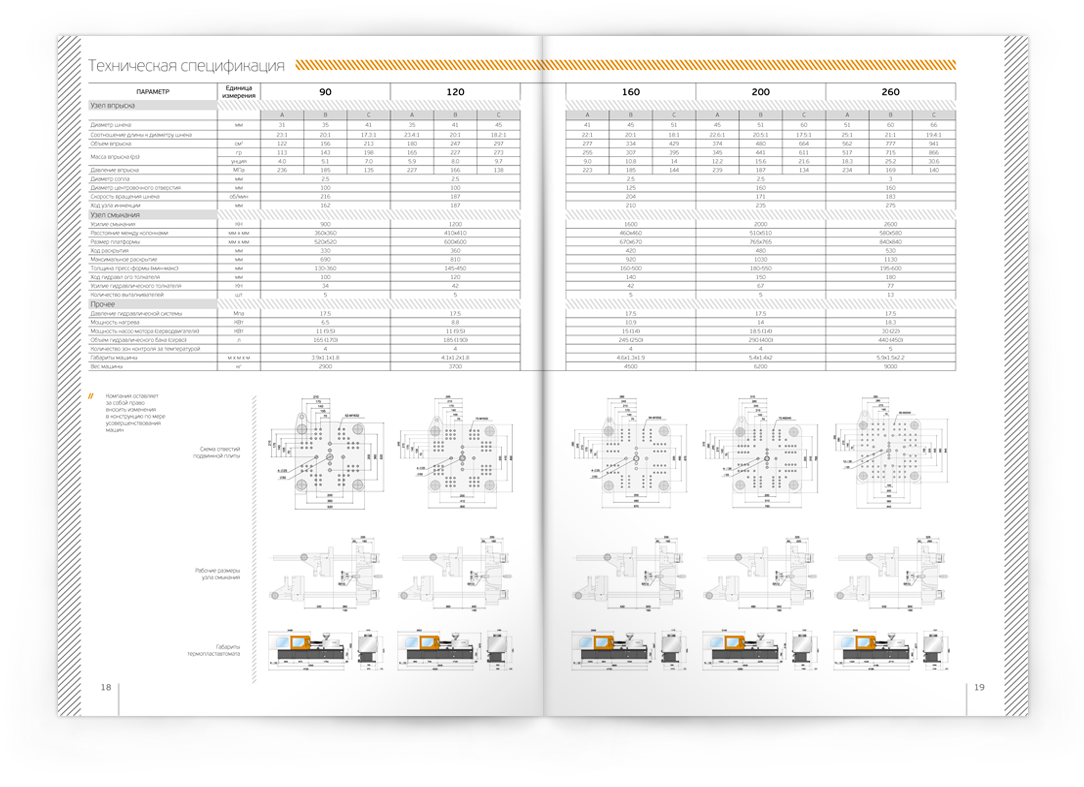Click the 'Узел смыкания' section header

pyautogui.click(x=113, y=214)
